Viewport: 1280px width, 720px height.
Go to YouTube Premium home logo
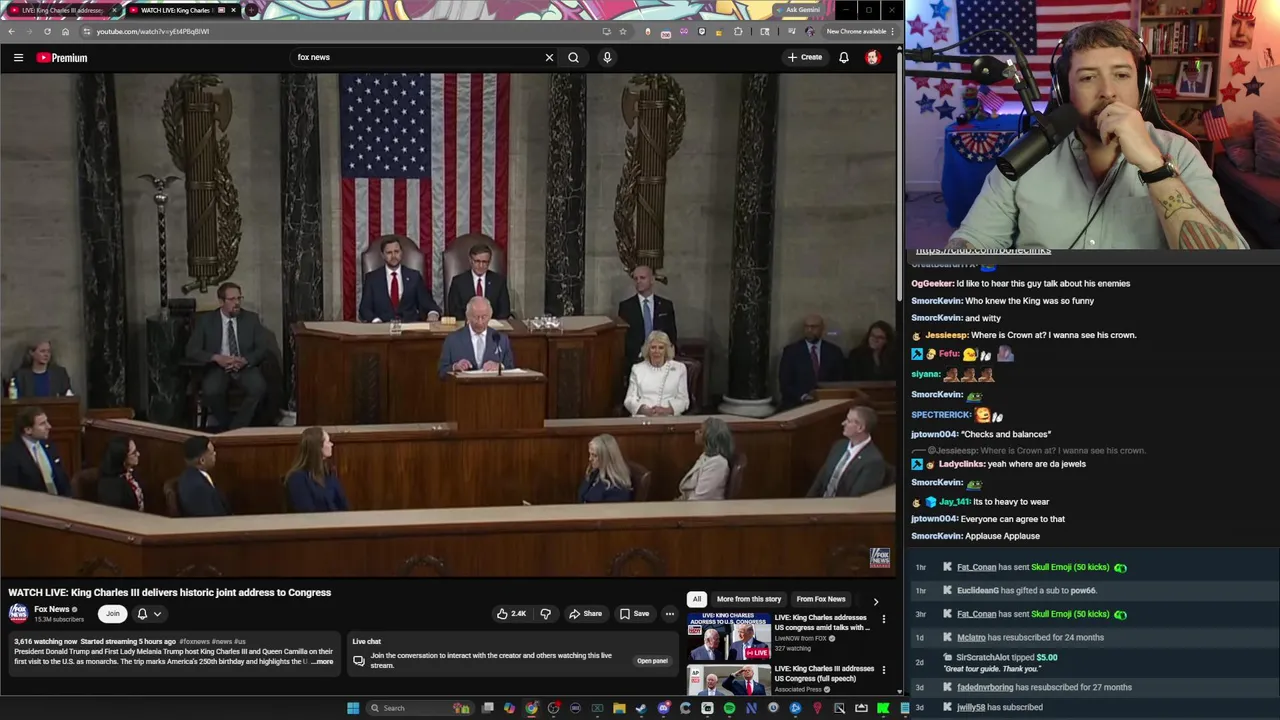(62, 57)
